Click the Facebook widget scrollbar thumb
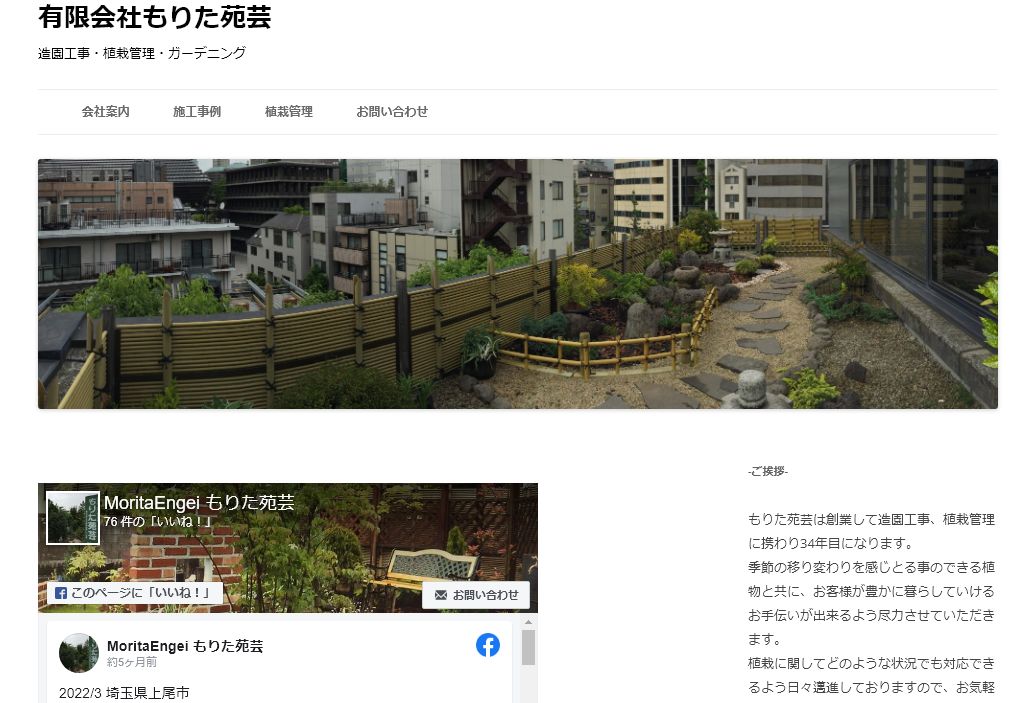The height and width of the screenshot is (703, 1035). (528, 647)
